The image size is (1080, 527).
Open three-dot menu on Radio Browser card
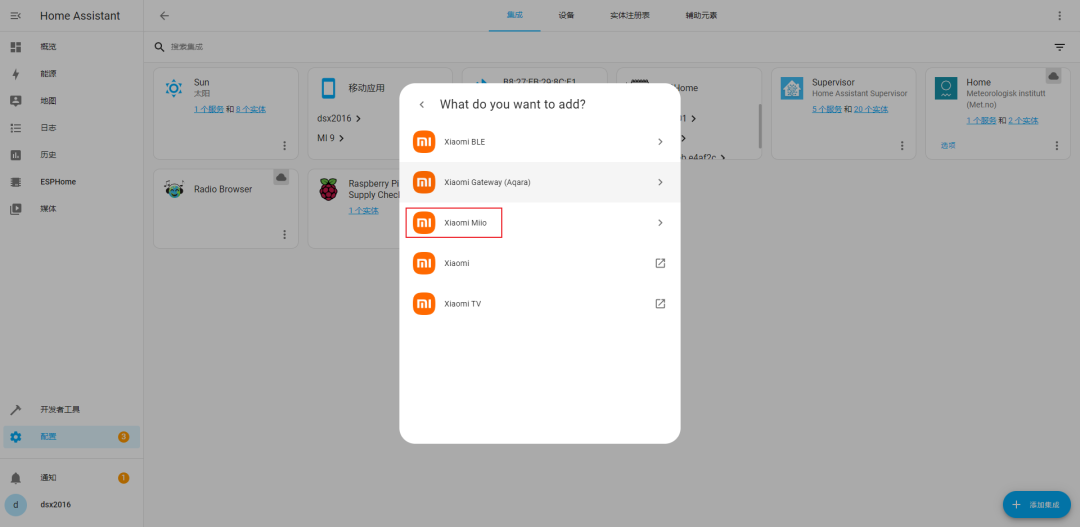point(284,234)
